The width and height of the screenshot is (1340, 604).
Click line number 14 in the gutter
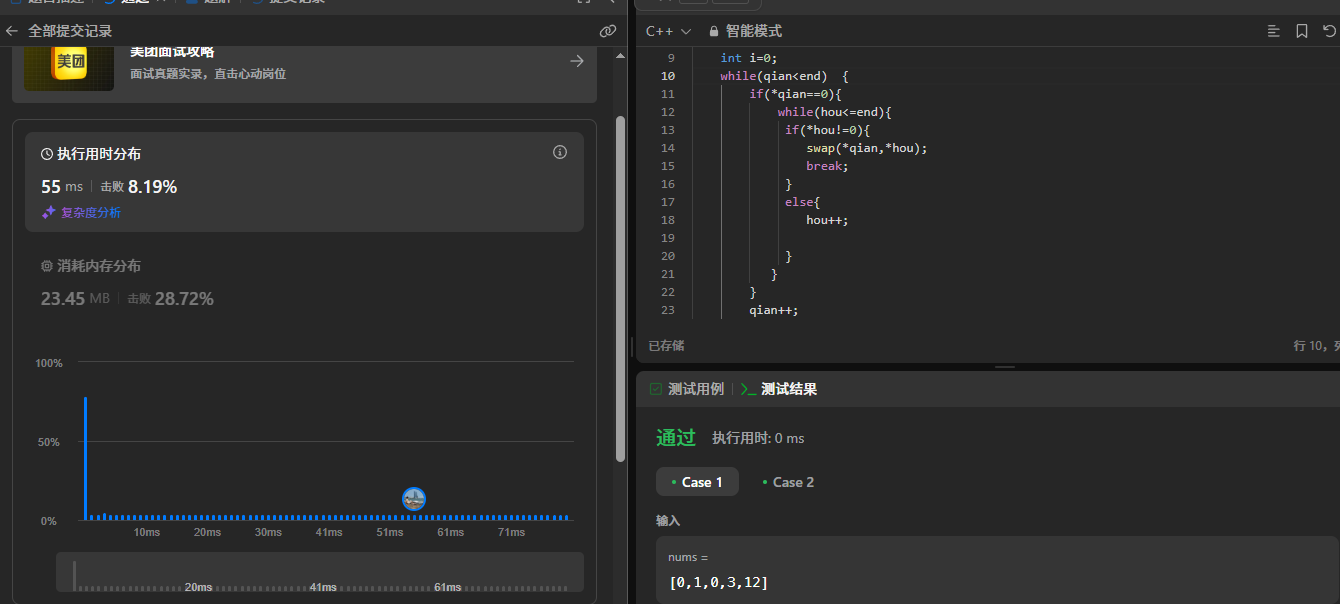(x=668, y=148)
